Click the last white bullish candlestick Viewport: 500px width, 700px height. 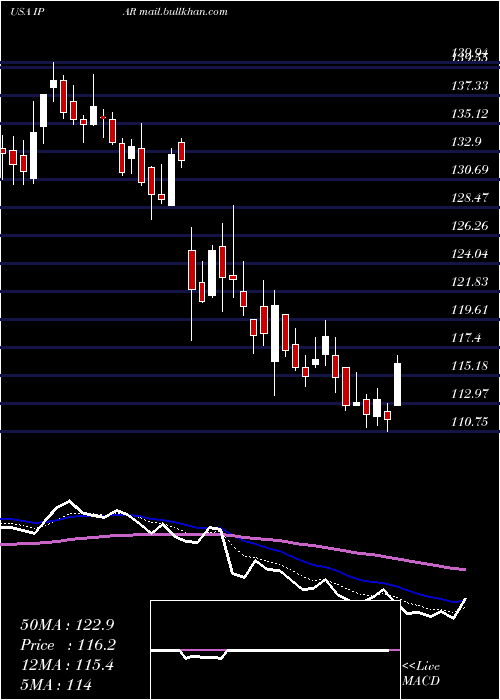tap(397, 384)
